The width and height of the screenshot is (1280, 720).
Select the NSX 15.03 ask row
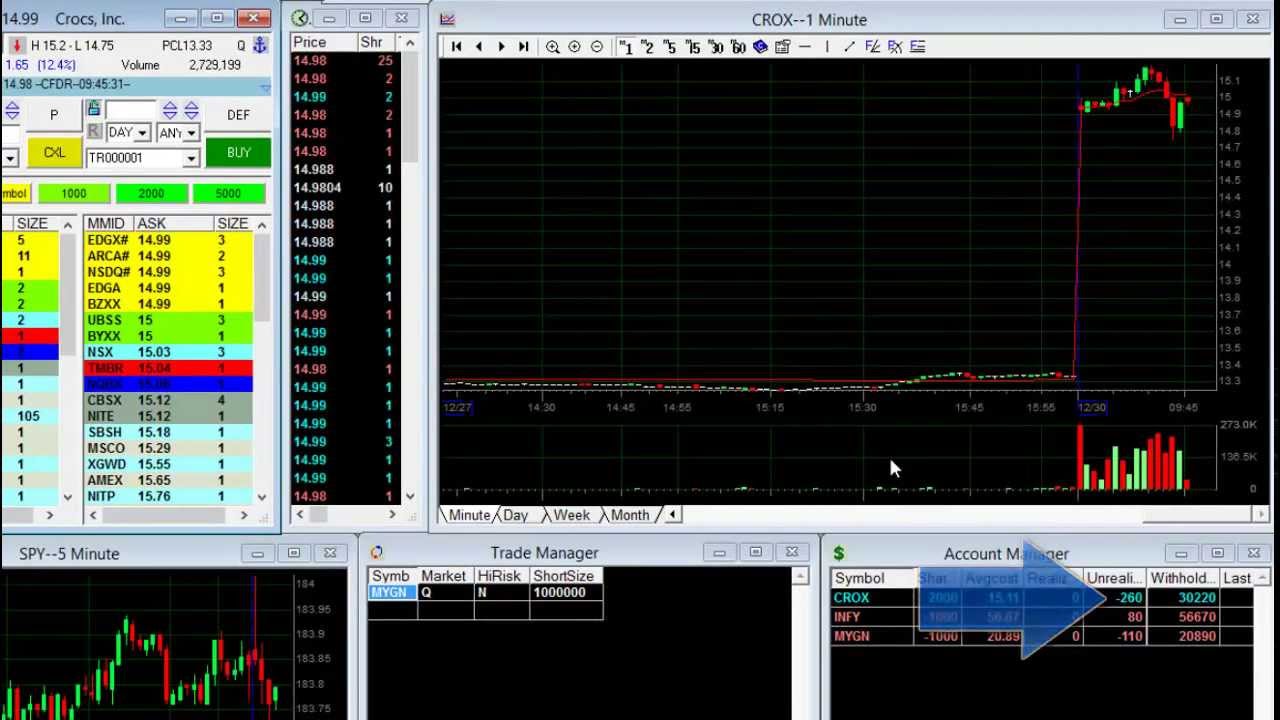coord(168,352)
